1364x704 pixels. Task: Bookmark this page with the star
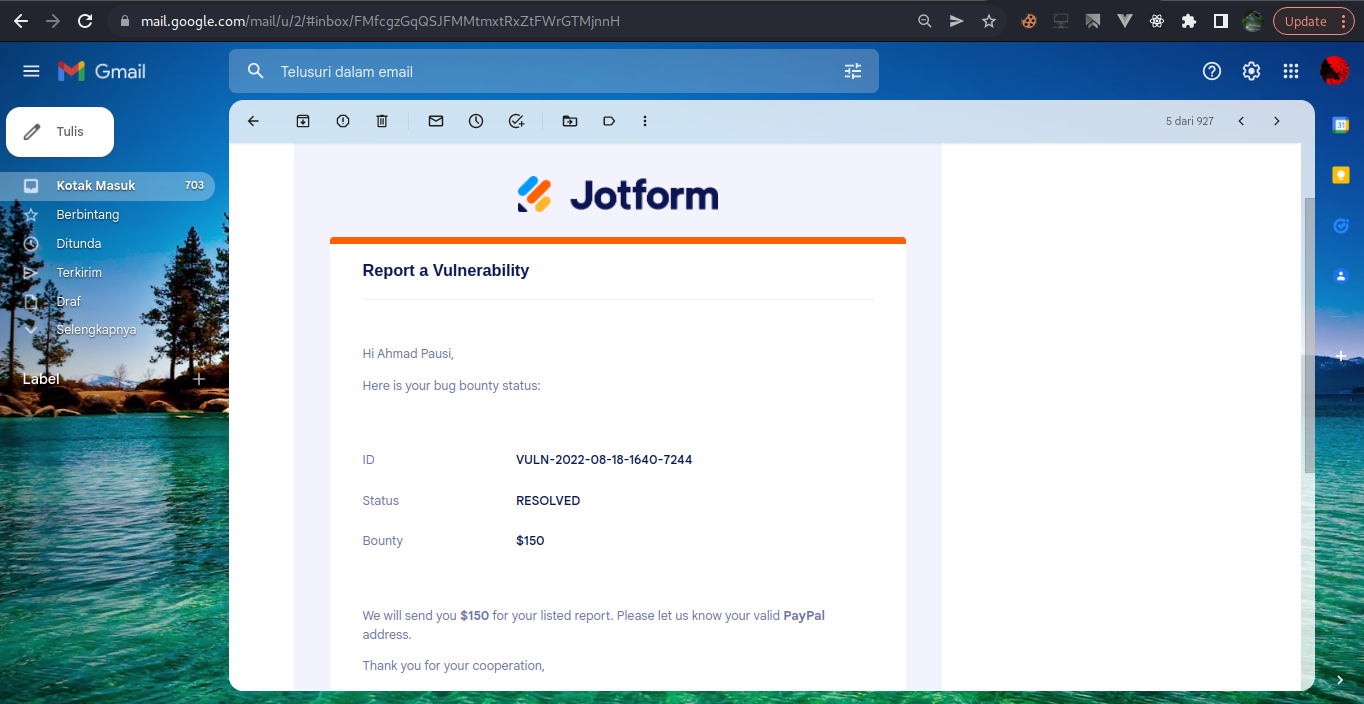click(988, 20)
